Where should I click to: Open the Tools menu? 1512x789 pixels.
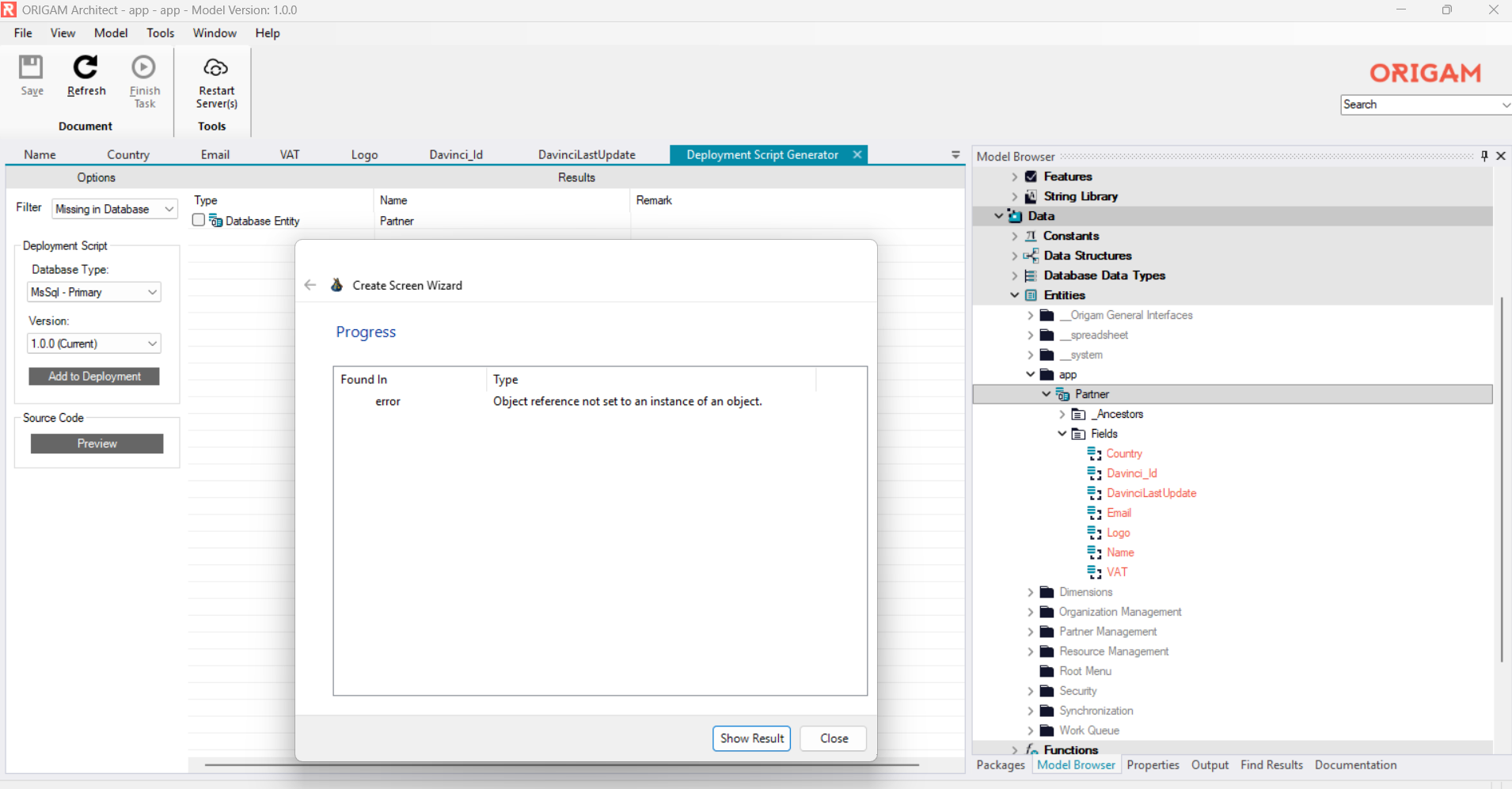point(160,33)
